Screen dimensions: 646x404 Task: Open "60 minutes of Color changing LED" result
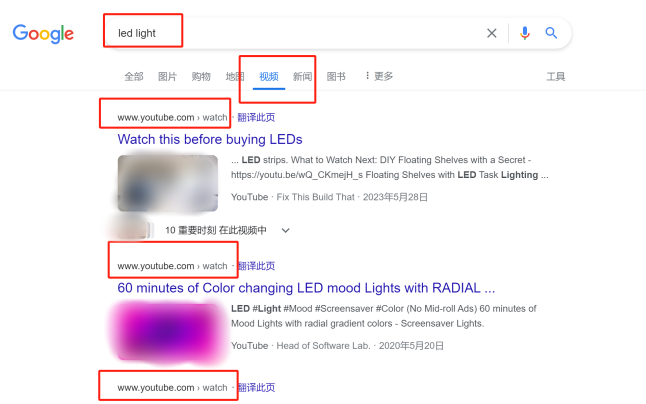tap(306, 288)
